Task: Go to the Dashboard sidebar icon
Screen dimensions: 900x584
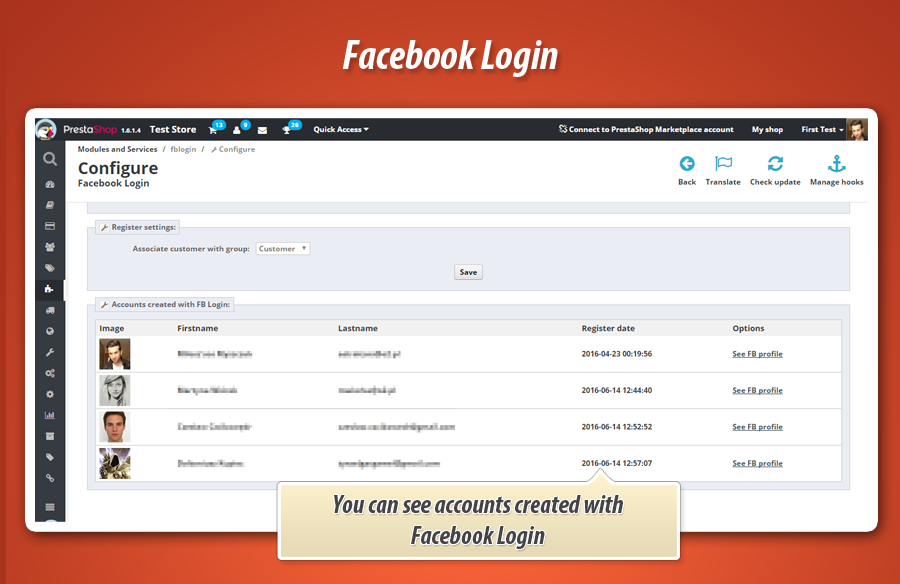Action: [x=50, y=184]
